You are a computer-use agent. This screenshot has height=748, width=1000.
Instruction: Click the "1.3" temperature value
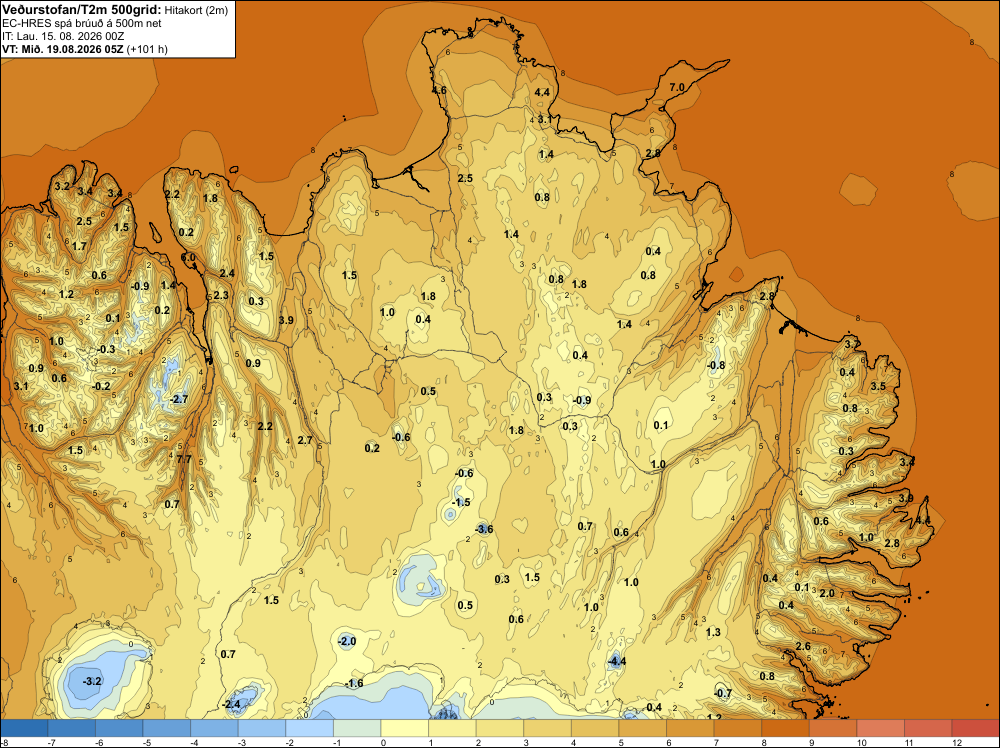point(713,631)
